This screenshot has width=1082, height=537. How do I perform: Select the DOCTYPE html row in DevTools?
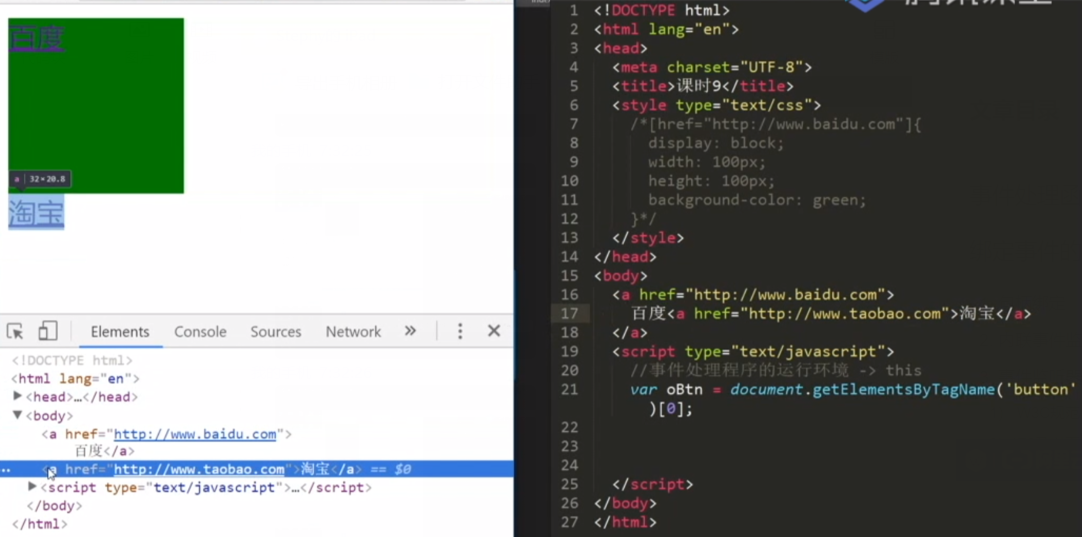[72, 361]
